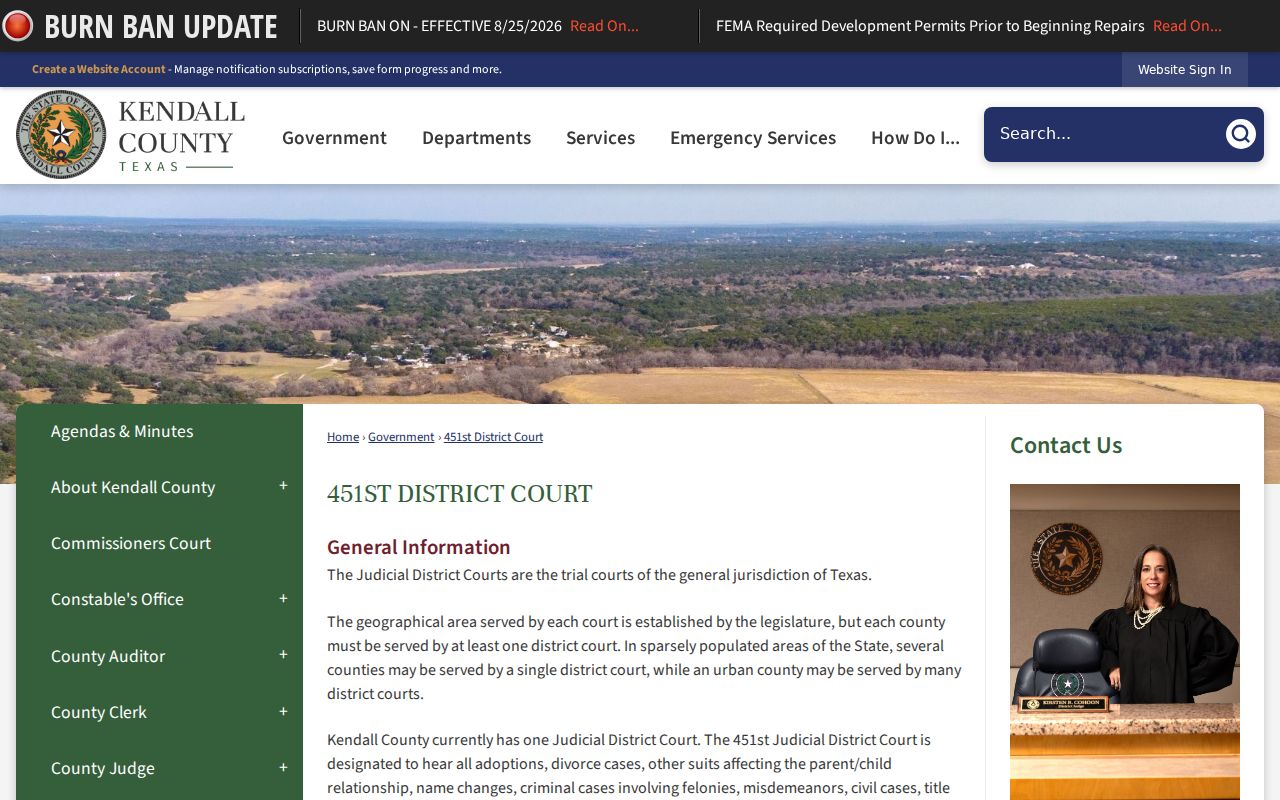Expand About Kendall County submenu
The height and width of the screenshot is (800, 1280).
click(x=283, y=486)
